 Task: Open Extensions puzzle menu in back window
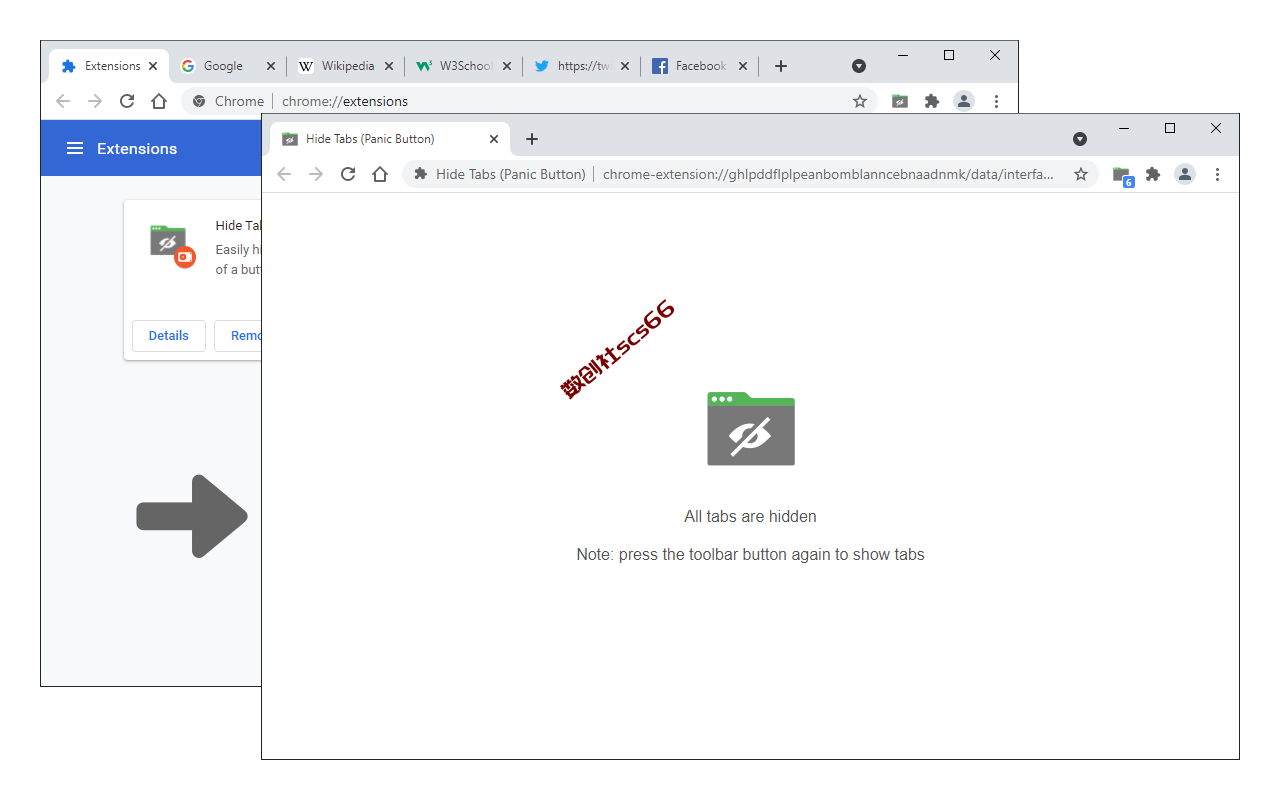[x=932, y=101]
